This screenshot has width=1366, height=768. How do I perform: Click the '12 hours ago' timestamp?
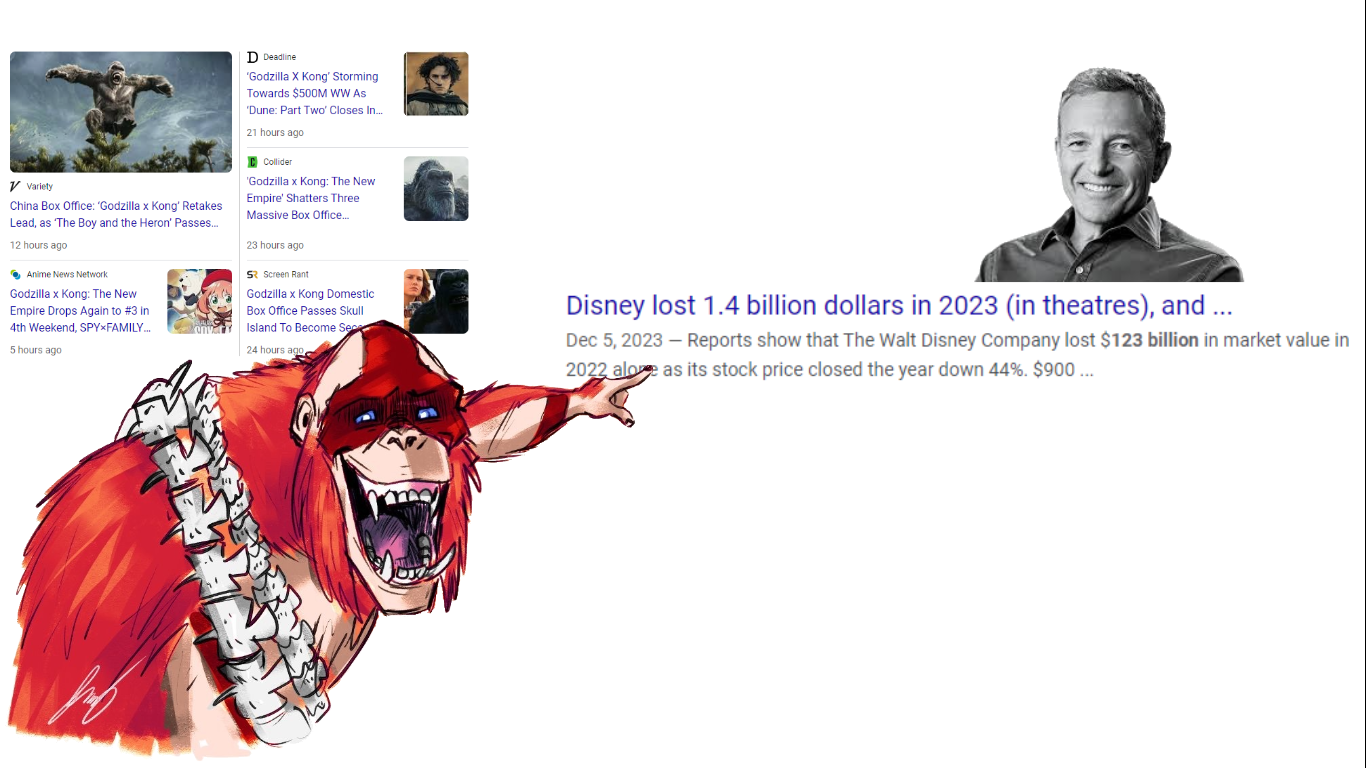[x=39, y=245]
